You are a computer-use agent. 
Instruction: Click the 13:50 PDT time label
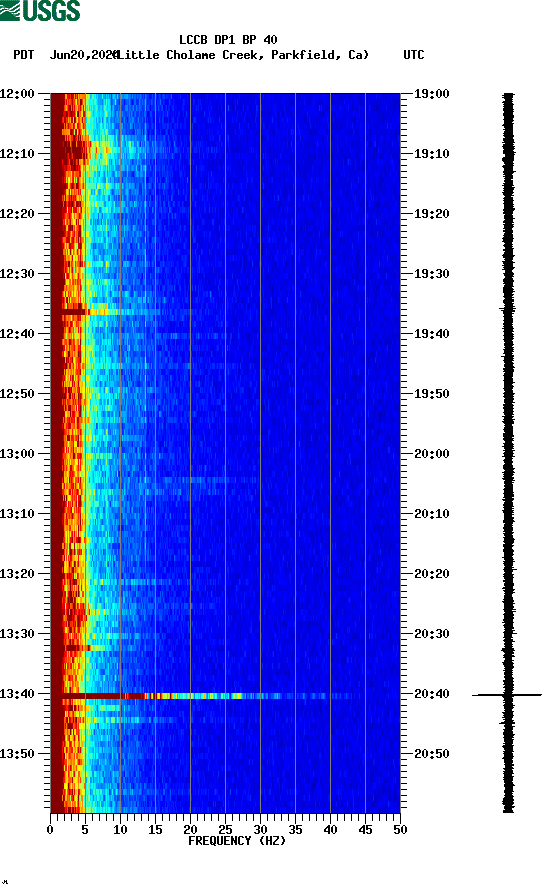click(17, 753)
